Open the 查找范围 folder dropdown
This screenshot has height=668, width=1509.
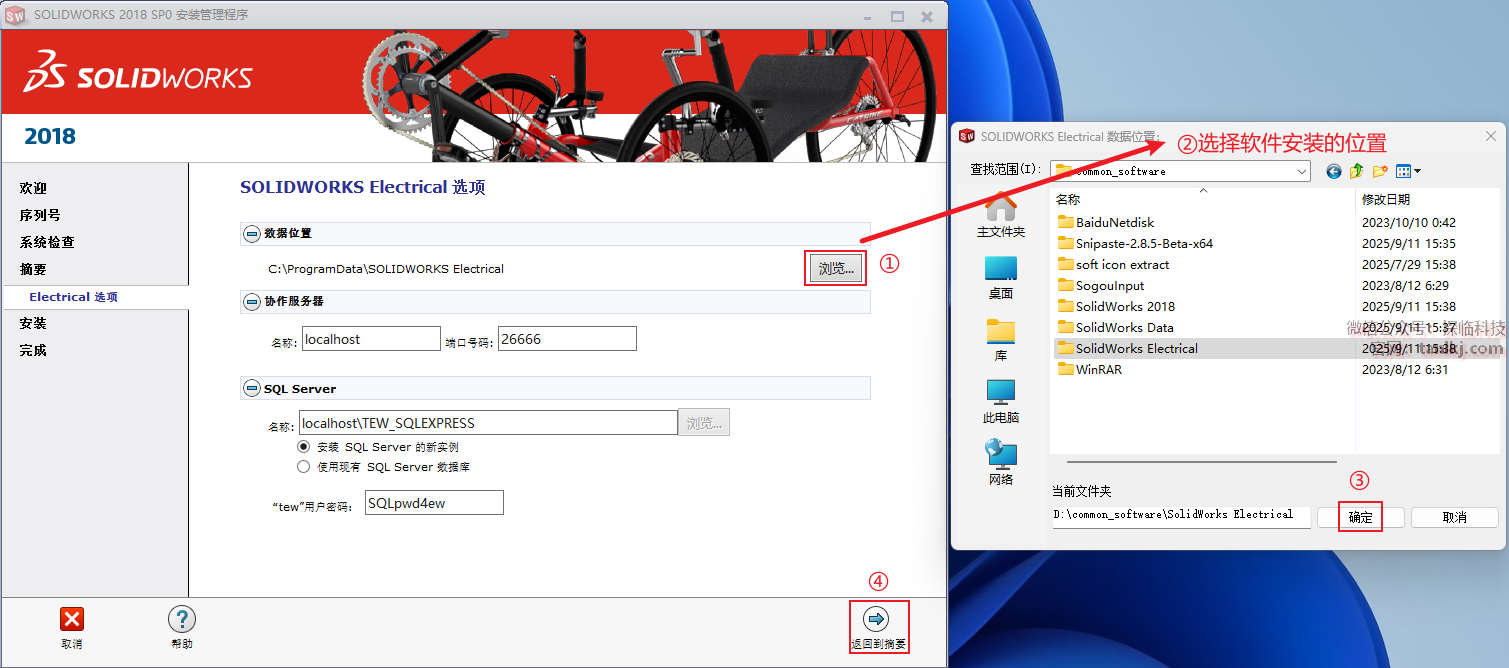(1302, 171)
